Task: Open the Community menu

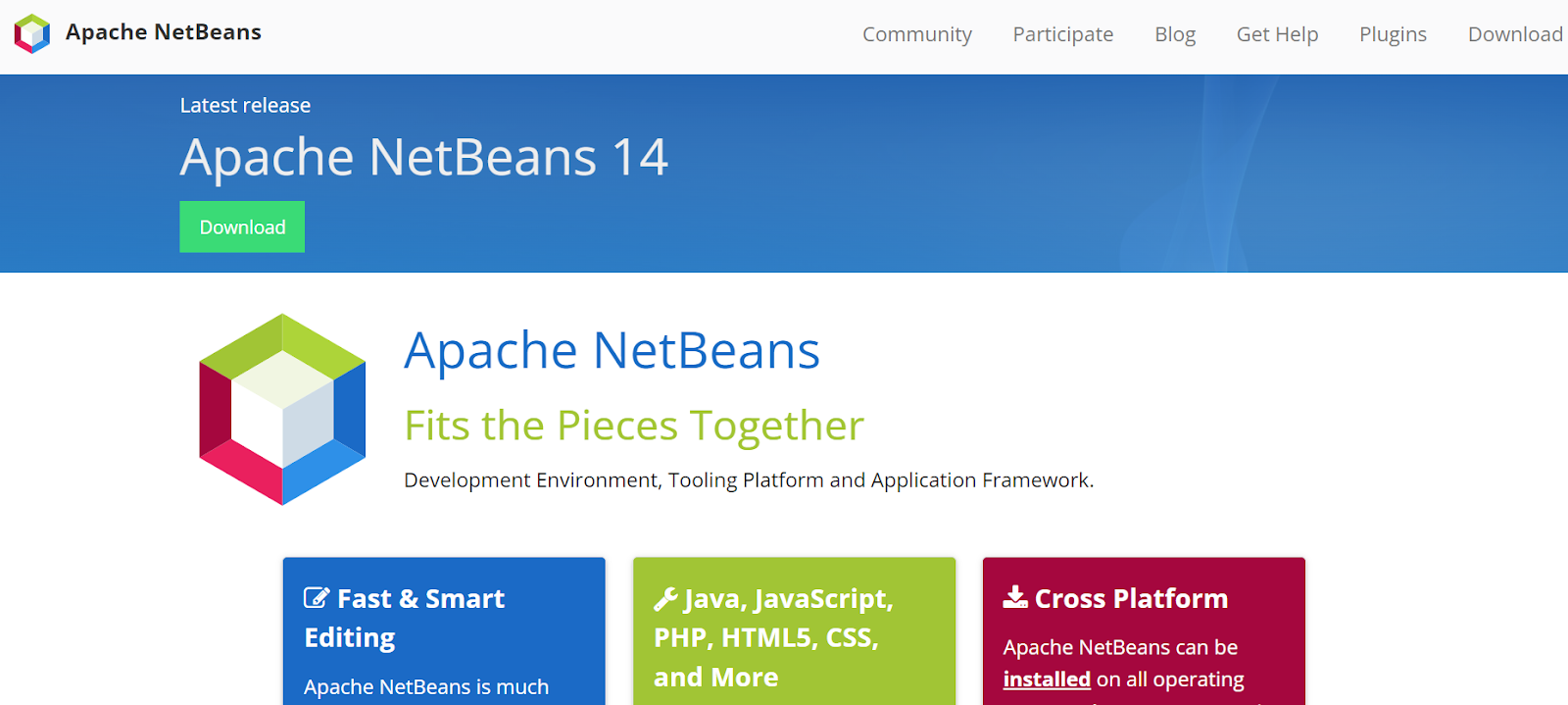Action: click(x=917, y=34)
